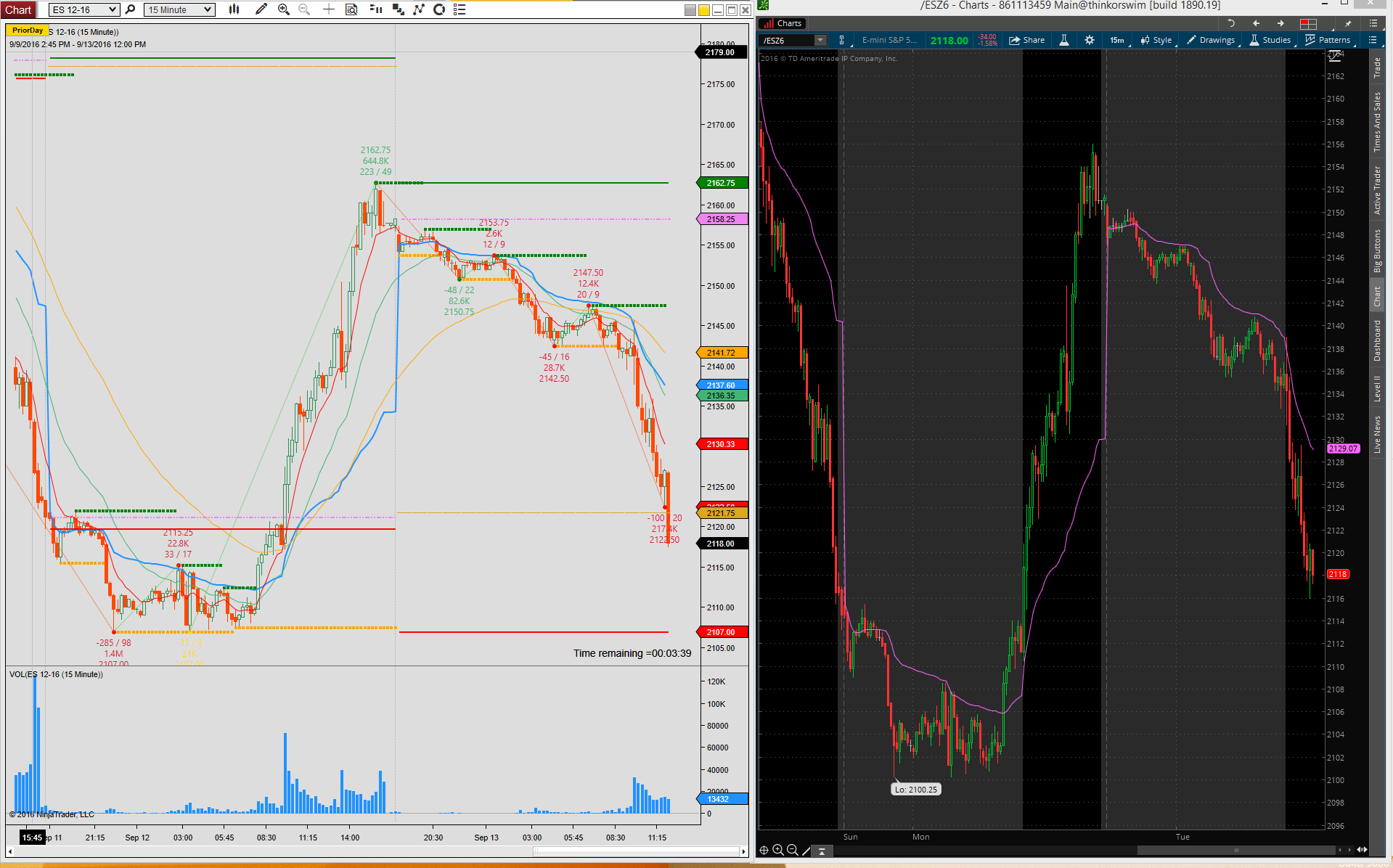Open the chart grid layout selector
Image resolution: width=1393 pixels, height=868 pixels.
coord(1309,23)
